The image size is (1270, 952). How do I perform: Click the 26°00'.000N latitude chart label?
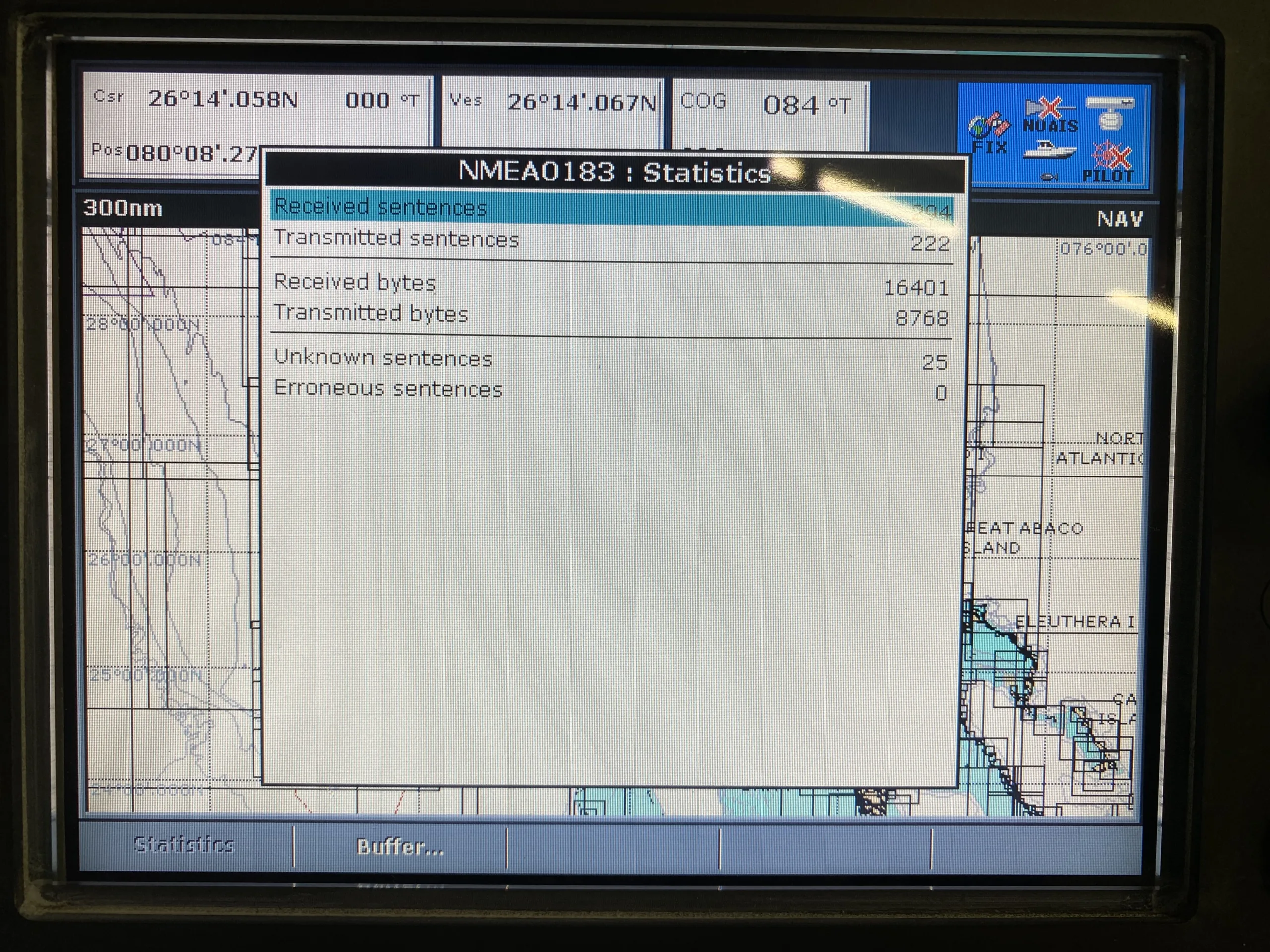coord(145,559)
